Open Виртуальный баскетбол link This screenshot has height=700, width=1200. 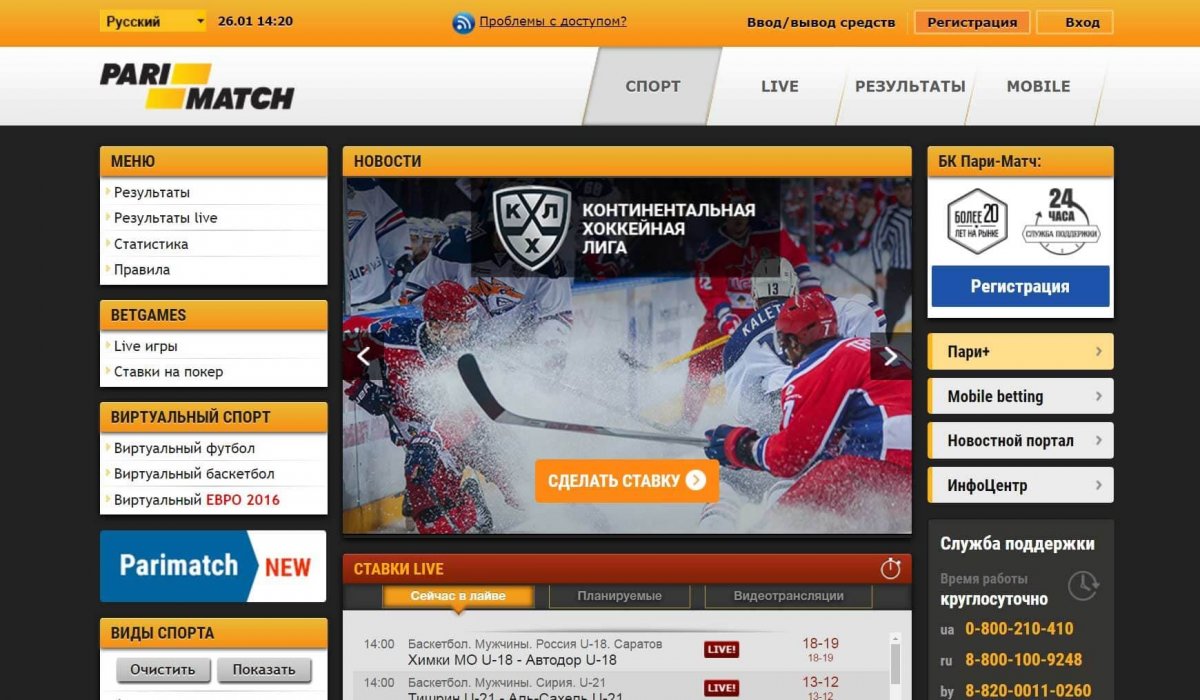point(194,474)
